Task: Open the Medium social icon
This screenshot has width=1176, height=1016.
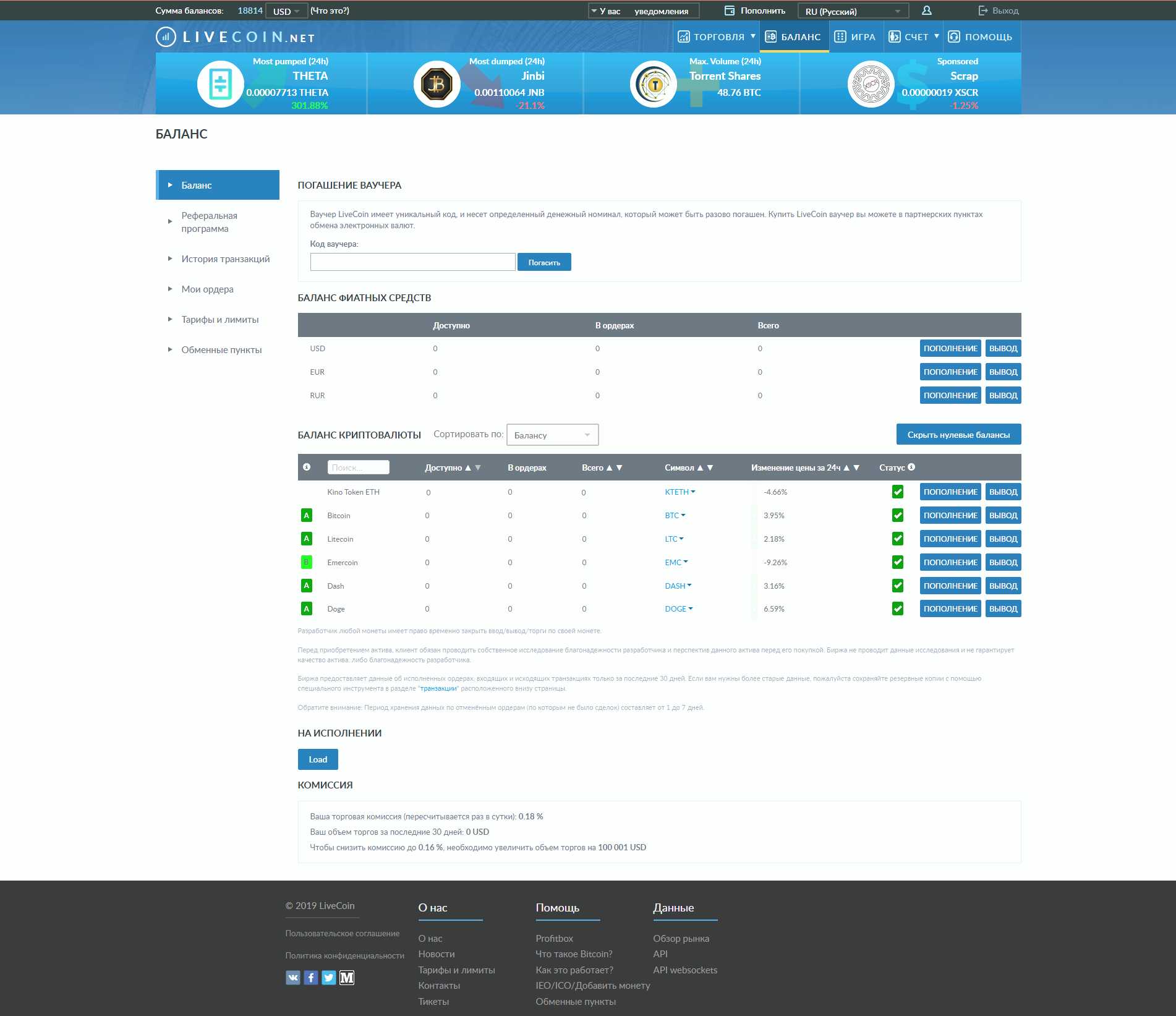Action: coord(347,977)
